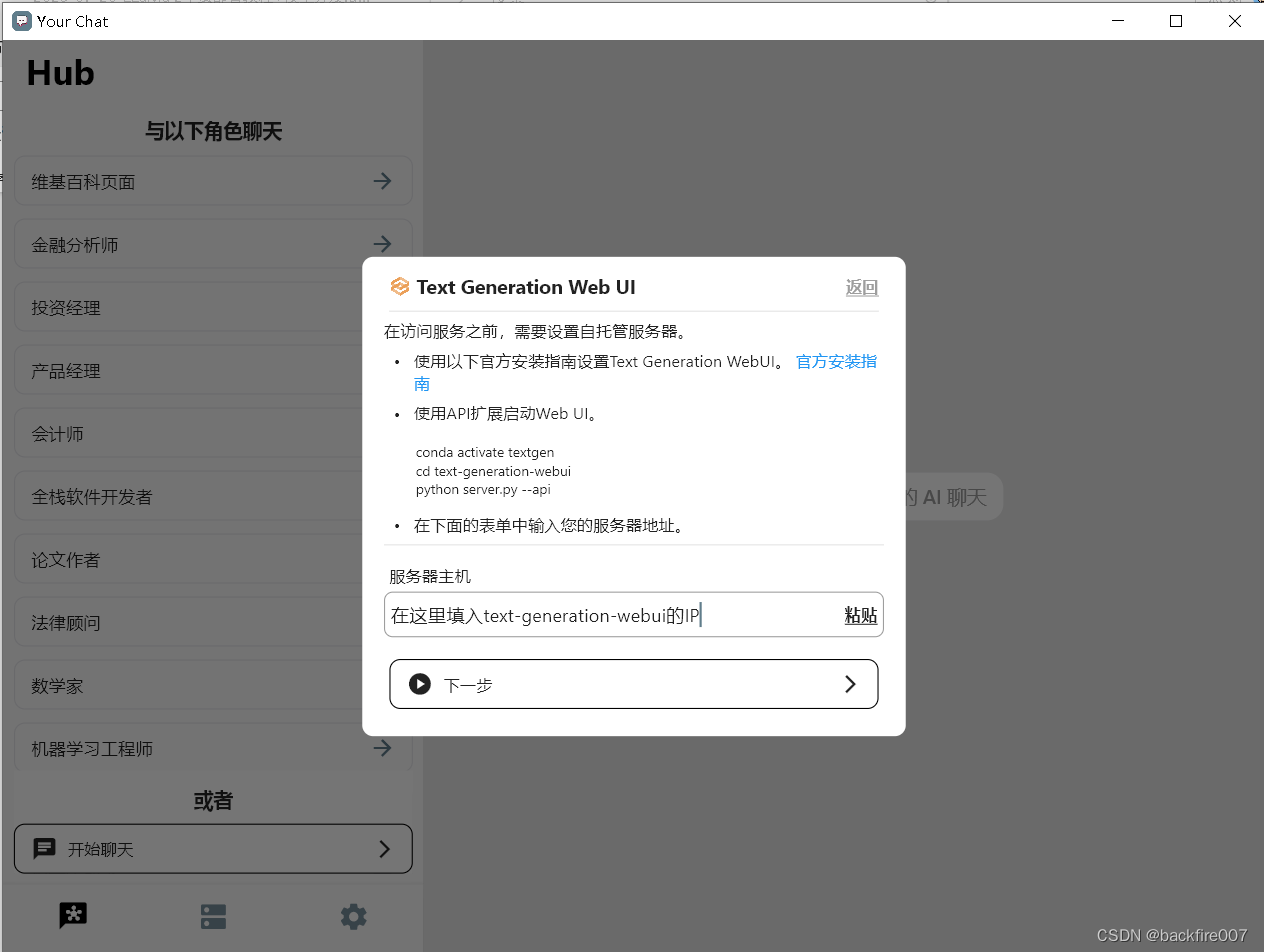Click the 服务器主机 label
1264x952 pixels.
[430, 576]
